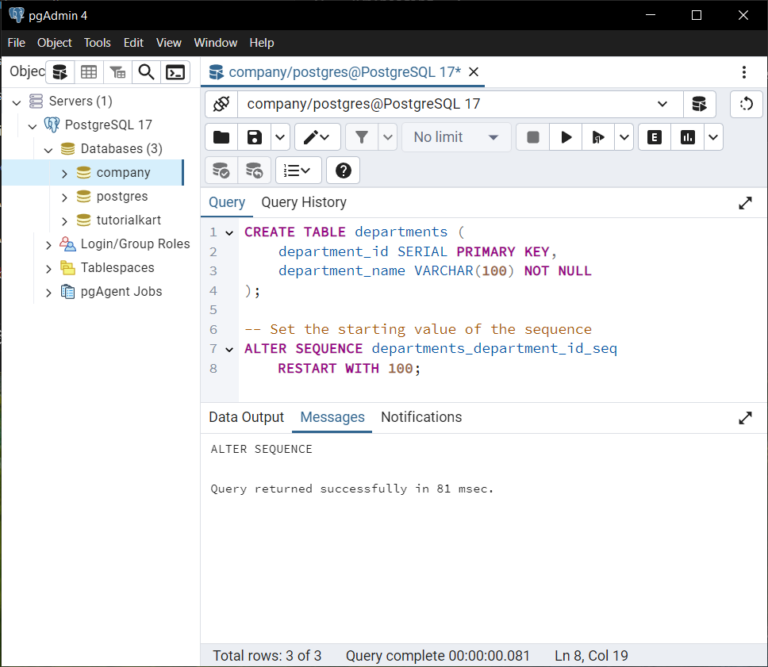The image size is (768, 667).
Task: Click the Search Objects magnifier icon
Action: click(146, 72)
